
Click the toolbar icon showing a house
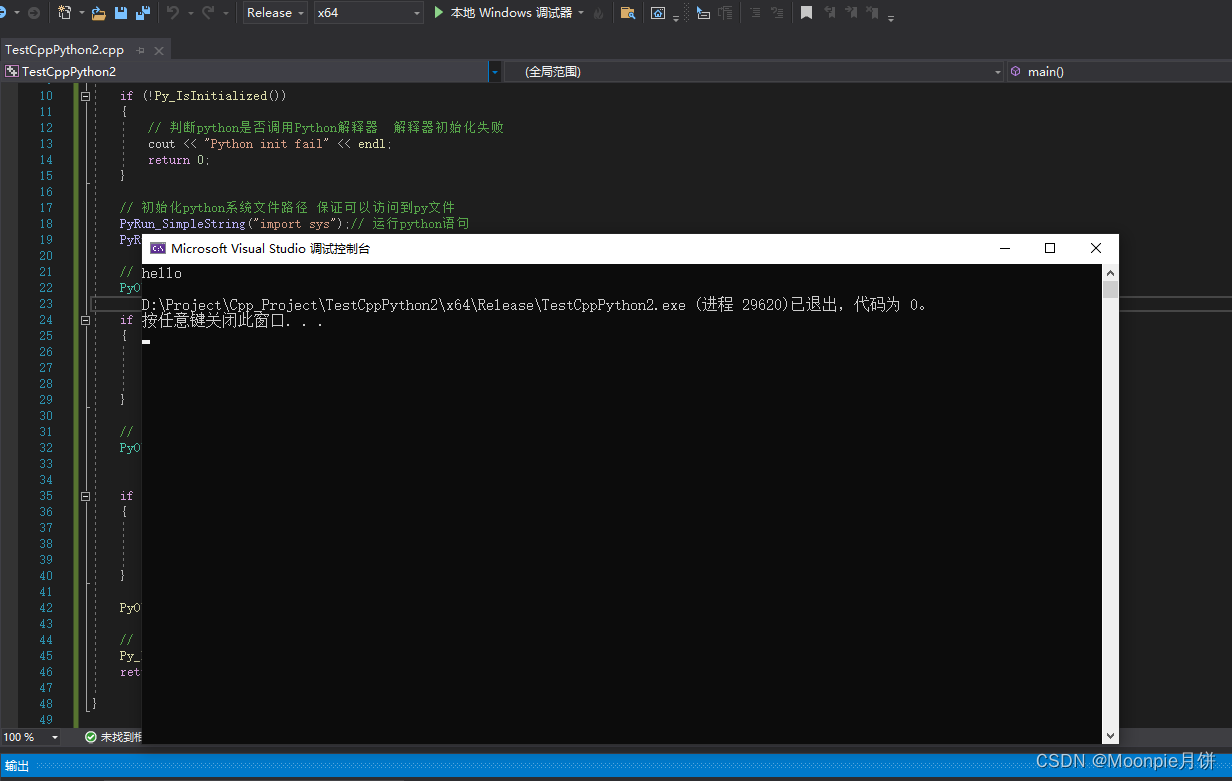pos(658,13)
